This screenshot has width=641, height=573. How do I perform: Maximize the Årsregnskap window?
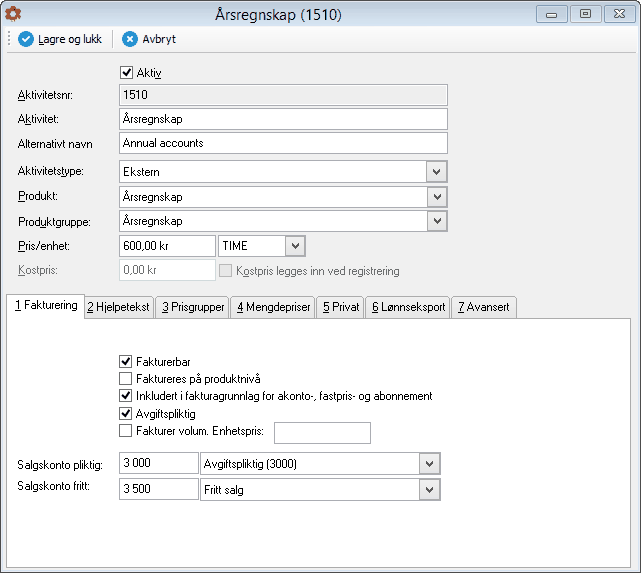pyautogui.click(x=585, y=15)
